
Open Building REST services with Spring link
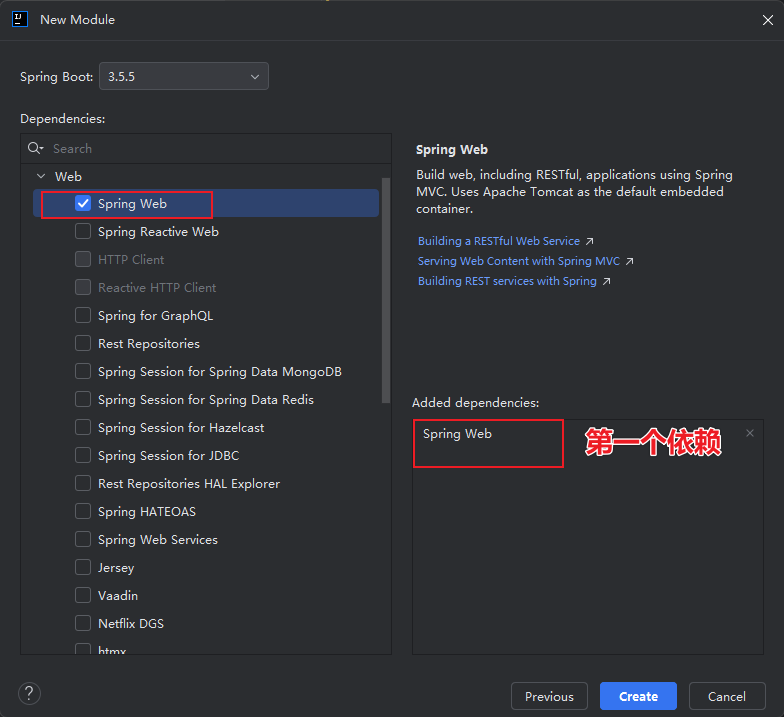point(507,281)
